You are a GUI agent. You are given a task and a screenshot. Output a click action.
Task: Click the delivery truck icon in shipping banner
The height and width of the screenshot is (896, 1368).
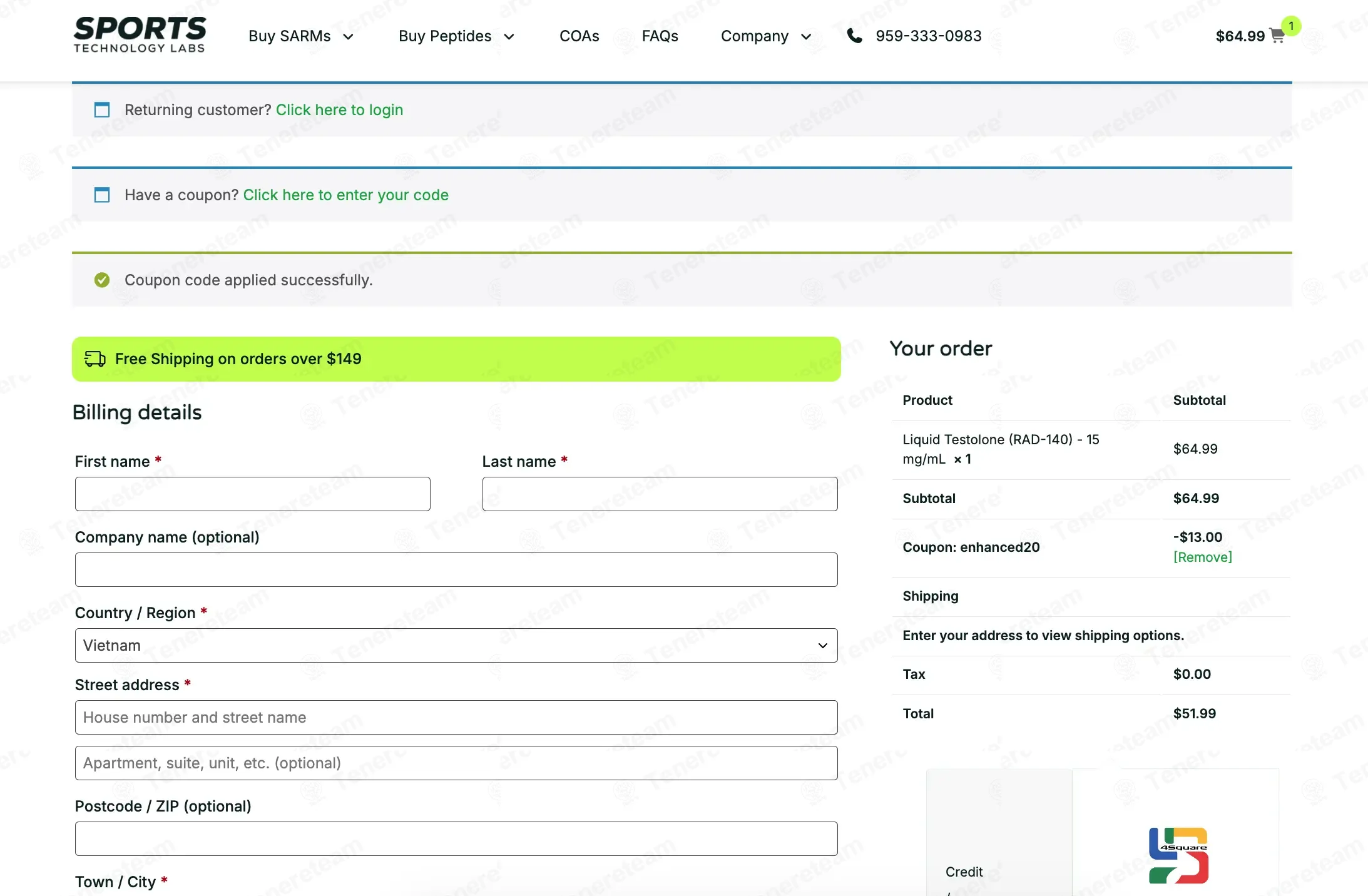coord(95,359)
